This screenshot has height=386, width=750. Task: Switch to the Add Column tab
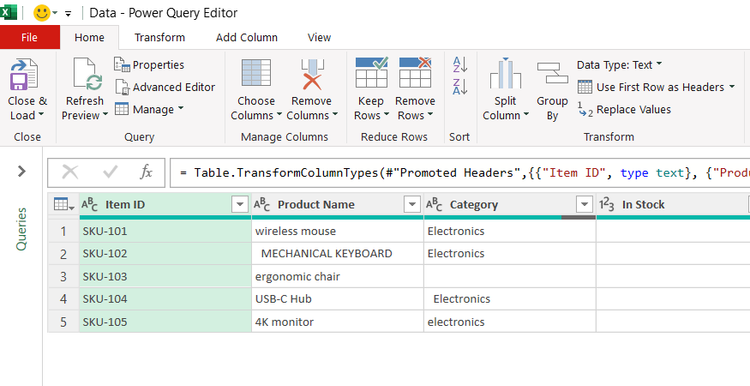(x=246, y=37)
